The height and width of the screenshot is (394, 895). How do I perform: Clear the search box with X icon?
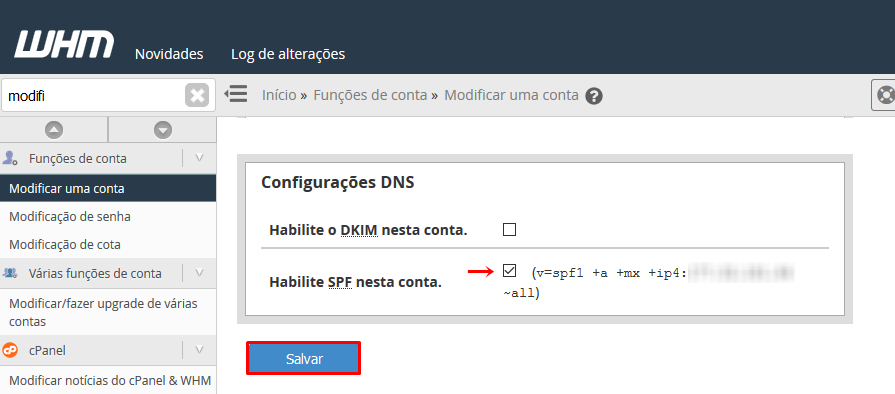(197, 95)
